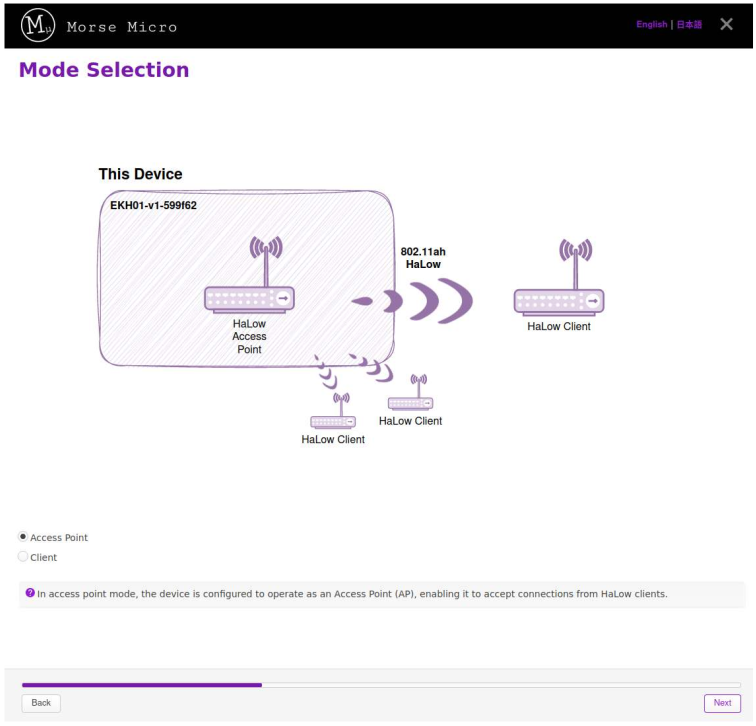Switch language to English
This screenshot has width=756, height=726.
[x=651, y=25]
